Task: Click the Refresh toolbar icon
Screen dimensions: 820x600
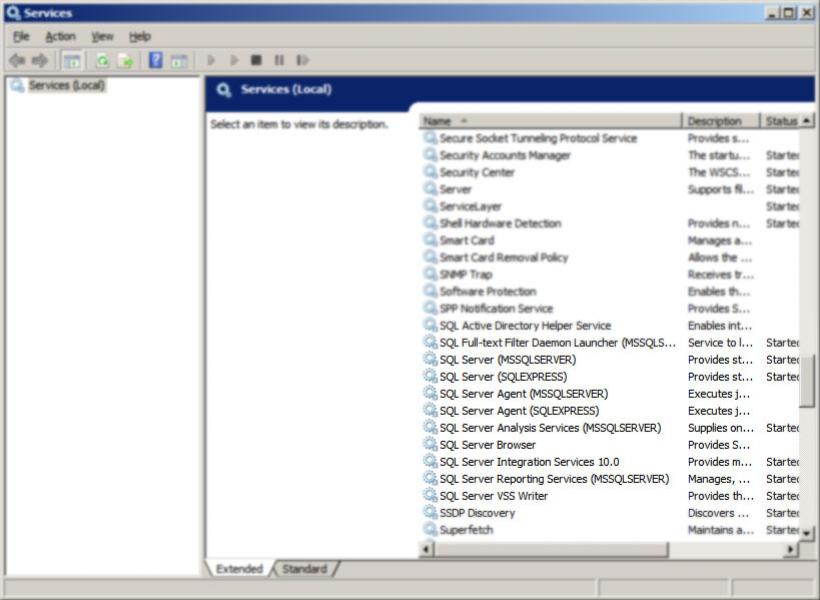Action: (x=102, y=61)
